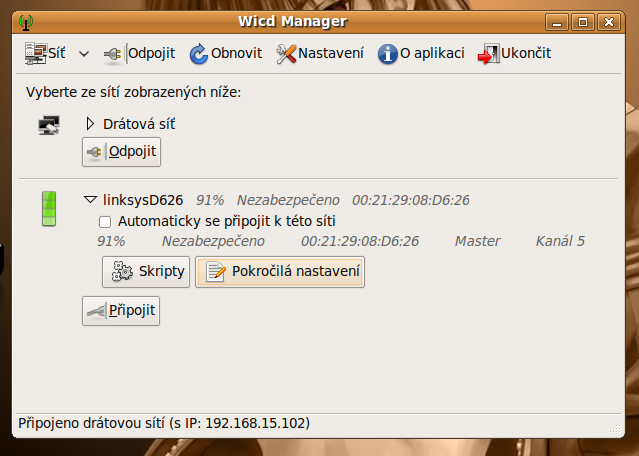Enable Automaticky se připojit k této síti

click(105, 222)
